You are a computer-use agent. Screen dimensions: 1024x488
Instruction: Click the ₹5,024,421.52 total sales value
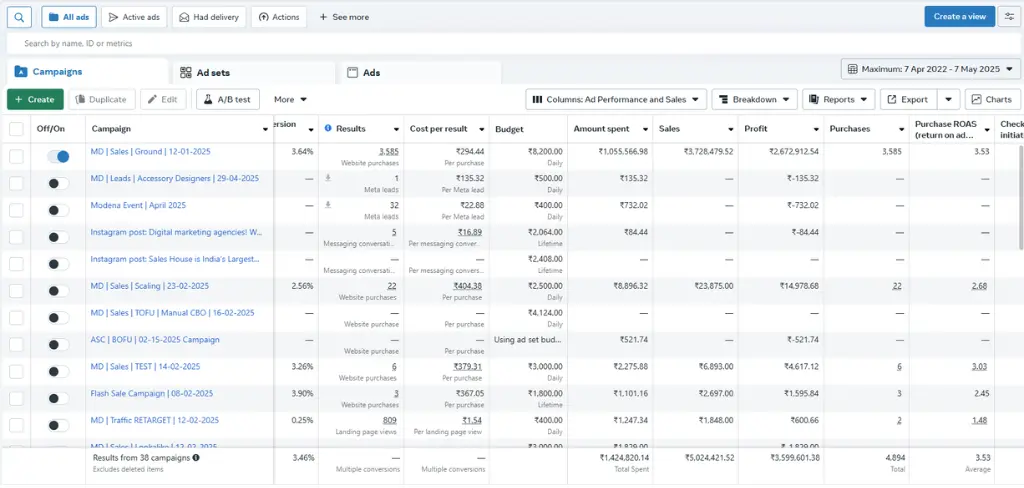click(x=709, y=458)
